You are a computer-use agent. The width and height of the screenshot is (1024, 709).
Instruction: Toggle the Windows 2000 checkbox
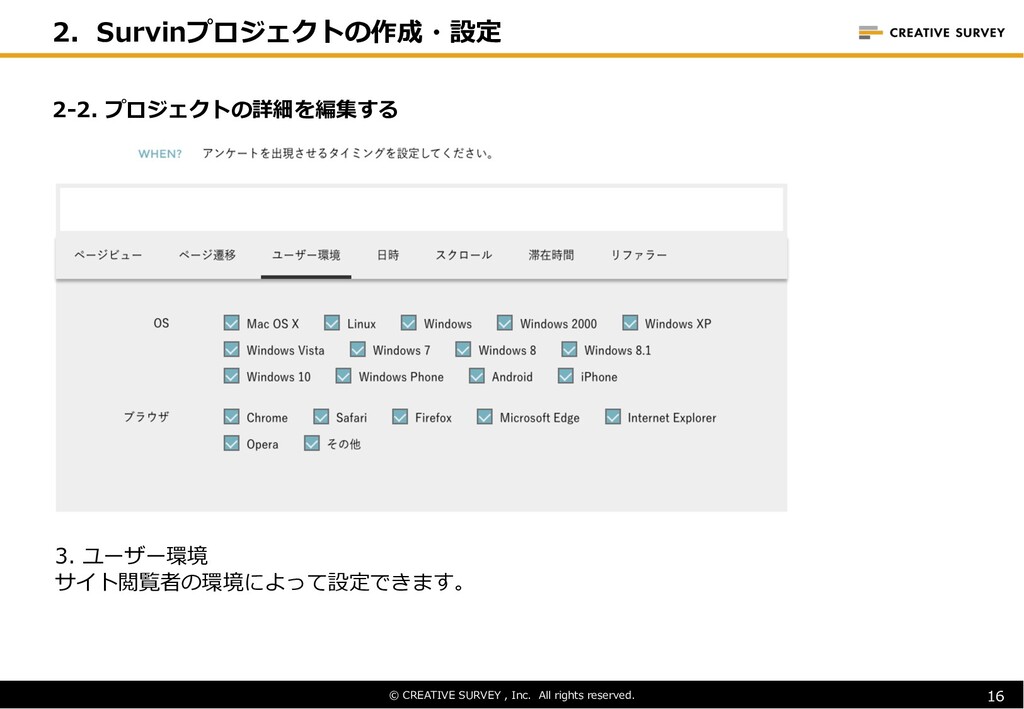pyautogui.click(x=505, y=323)
